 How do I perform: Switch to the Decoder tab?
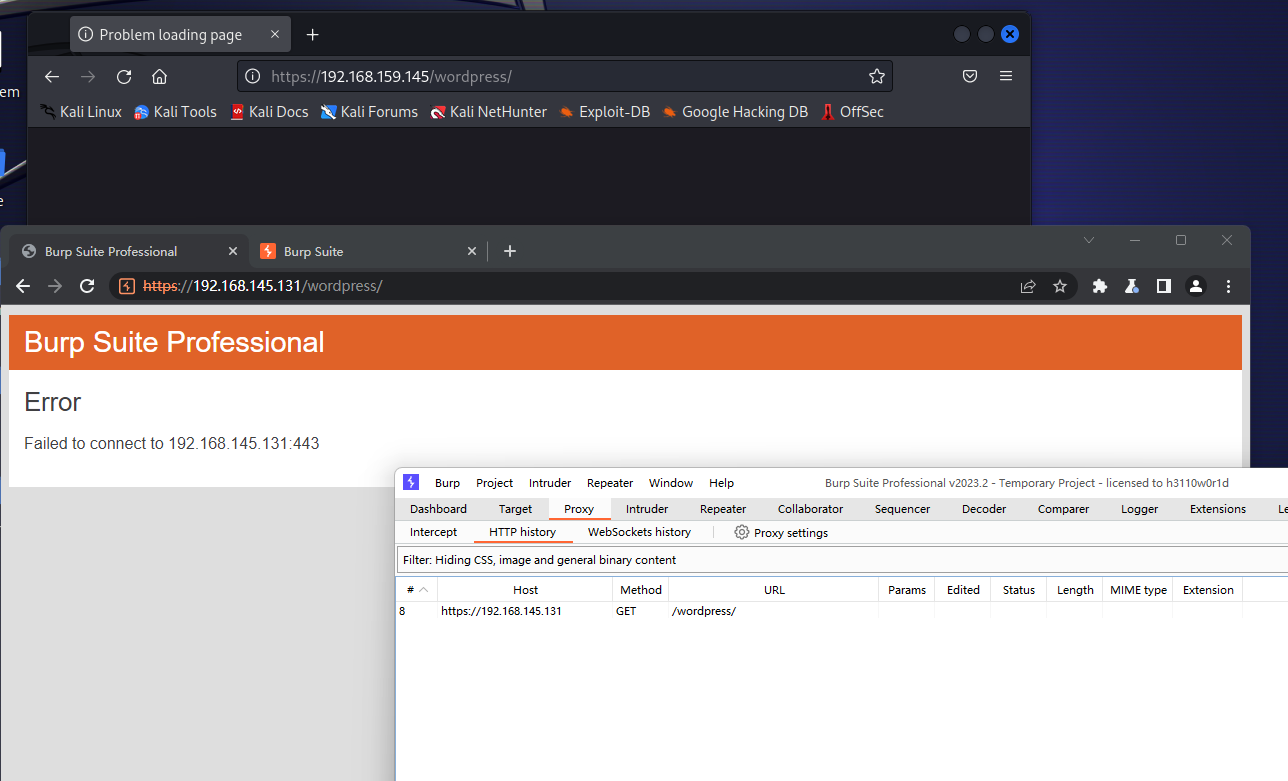click(984, 509)
